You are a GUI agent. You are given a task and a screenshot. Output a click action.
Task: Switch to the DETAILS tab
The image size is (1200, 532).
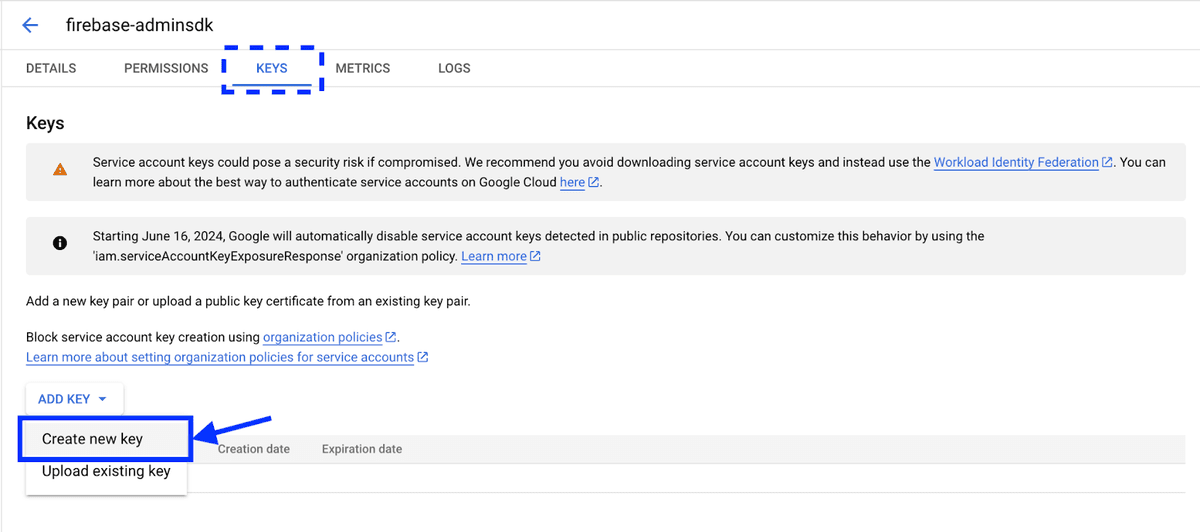point(51,68)
